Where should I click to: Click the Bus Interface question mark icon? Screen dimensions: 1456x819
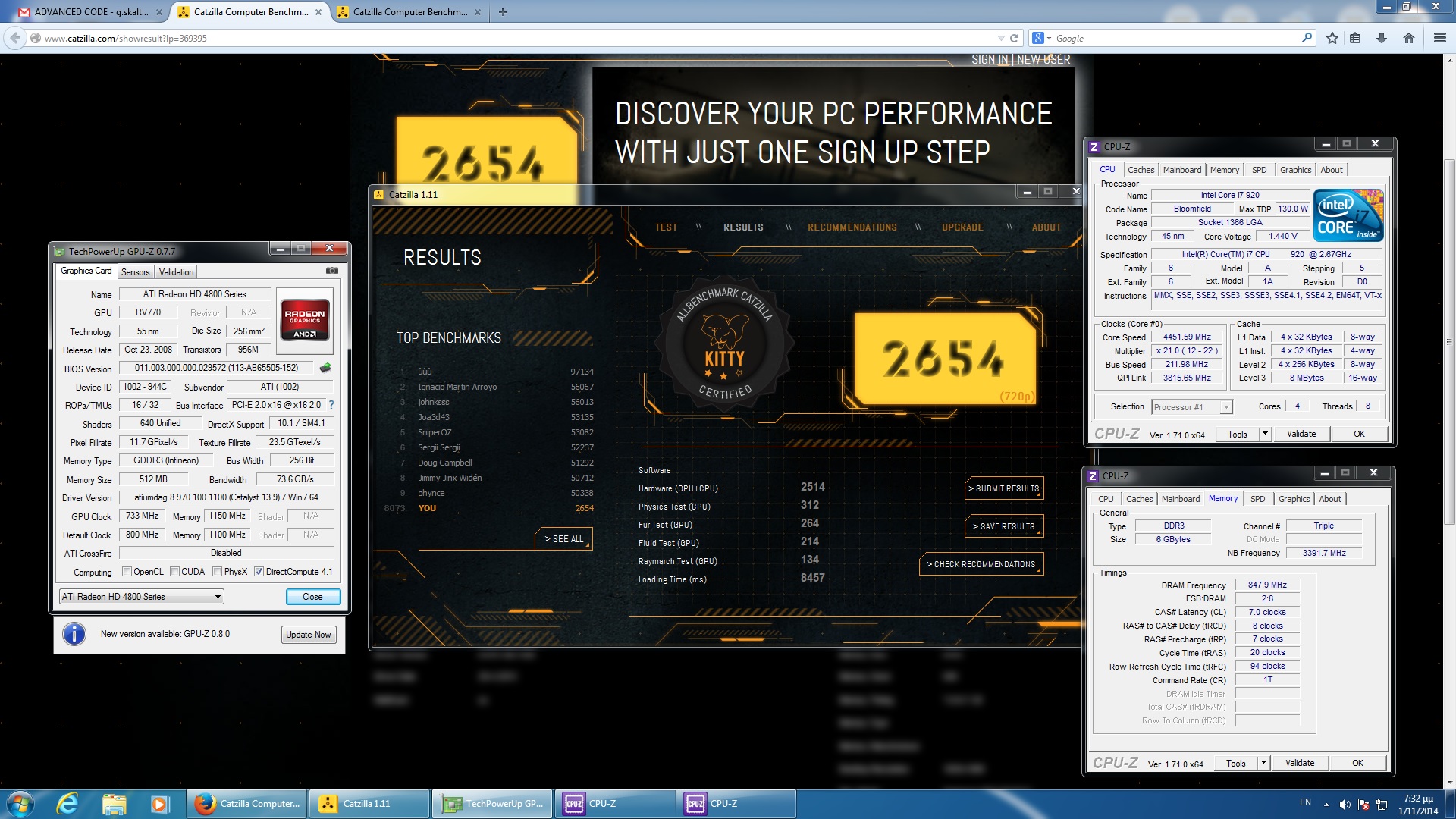coord(331,405)
